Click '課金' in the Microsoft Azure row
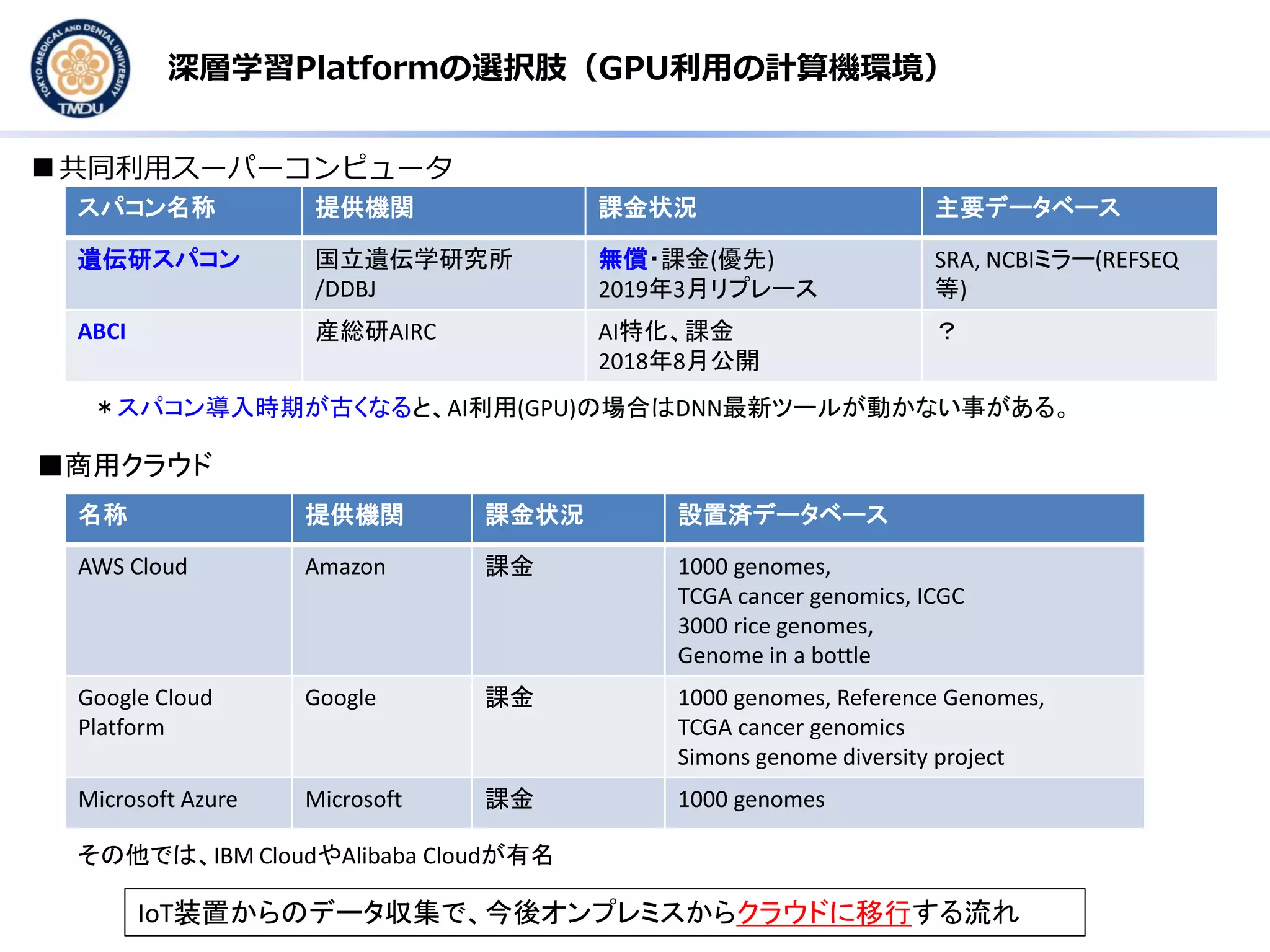The width and height of the screenshot is (1270, 952). [509, 800]
